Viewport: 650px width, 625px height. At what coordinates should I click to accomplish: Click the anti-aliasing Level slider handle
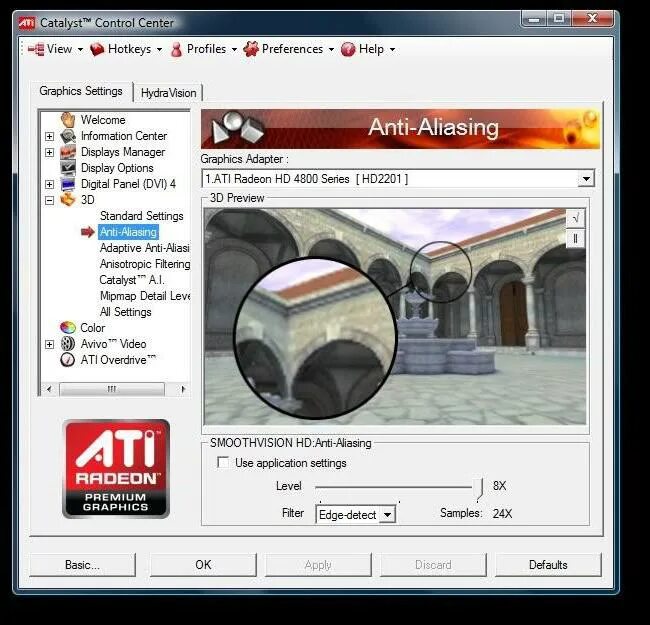(480, 489)
